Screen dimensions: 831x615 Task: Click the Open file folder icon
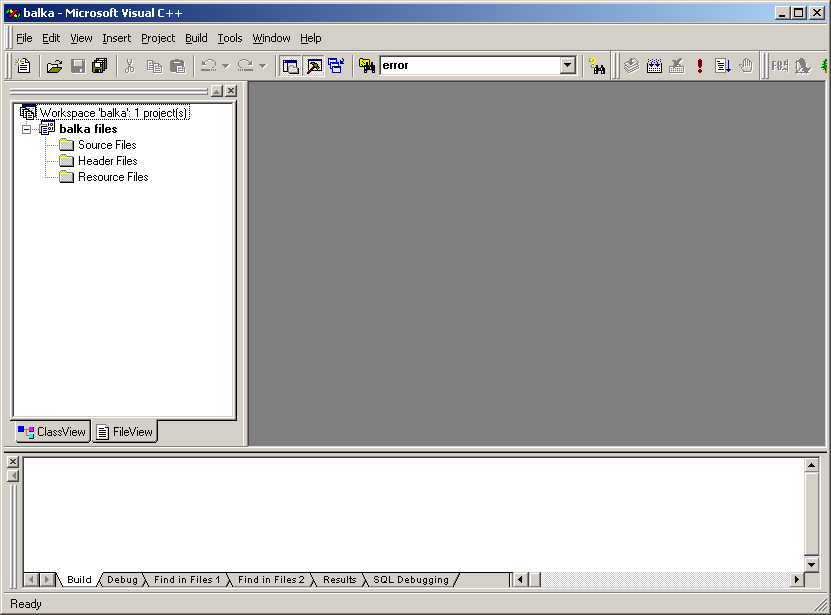pyautogui.click(x=55, y=66)
